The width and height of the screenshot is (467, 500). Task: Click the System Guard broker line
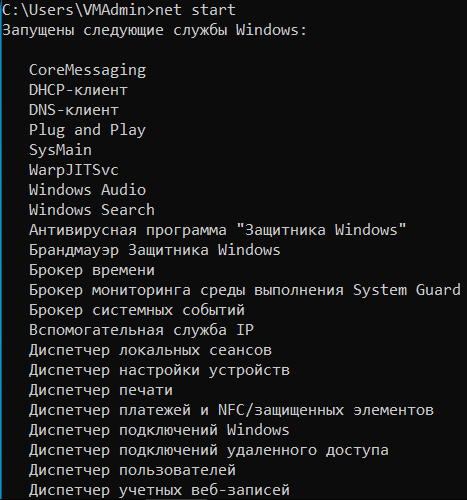pyautogui.click(x=245, y=290)
